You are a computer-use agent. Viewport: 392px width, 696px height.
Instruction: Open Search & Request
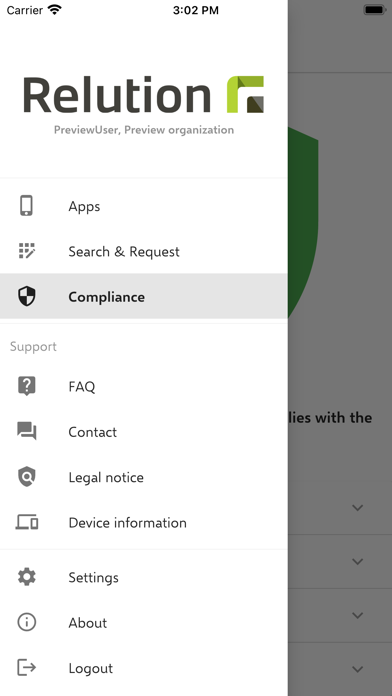[x=143, y=251]
